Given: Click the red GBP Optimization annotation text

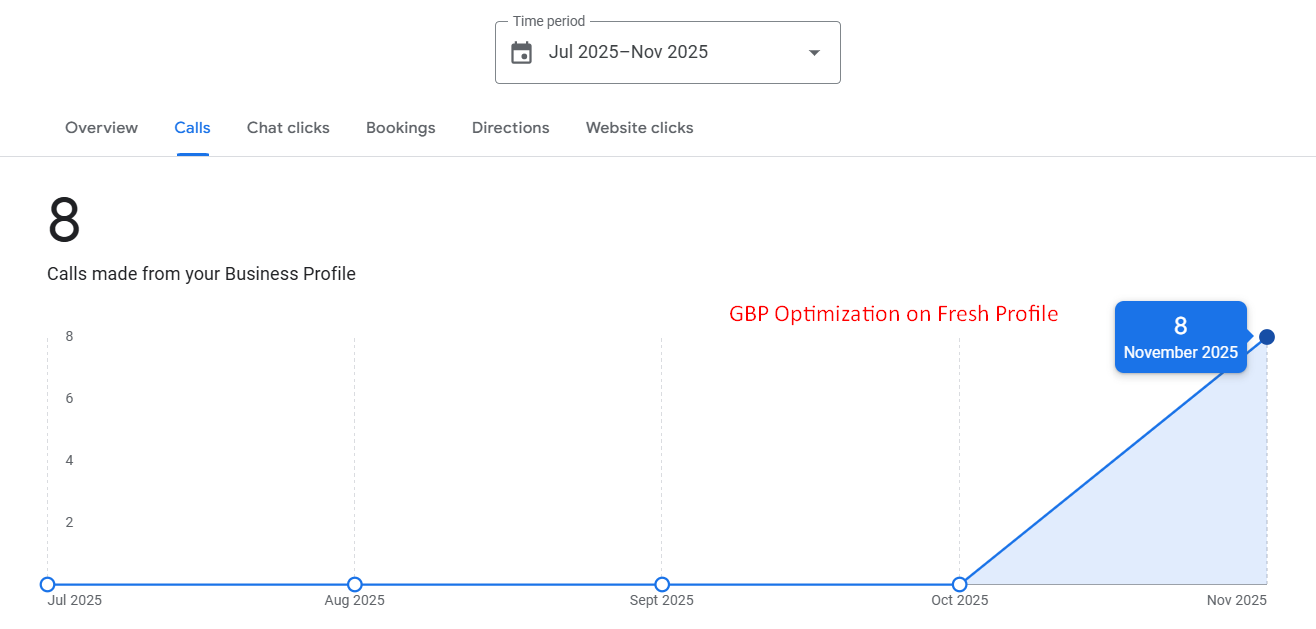Looking at the screenshot, I should coord(893,314).
